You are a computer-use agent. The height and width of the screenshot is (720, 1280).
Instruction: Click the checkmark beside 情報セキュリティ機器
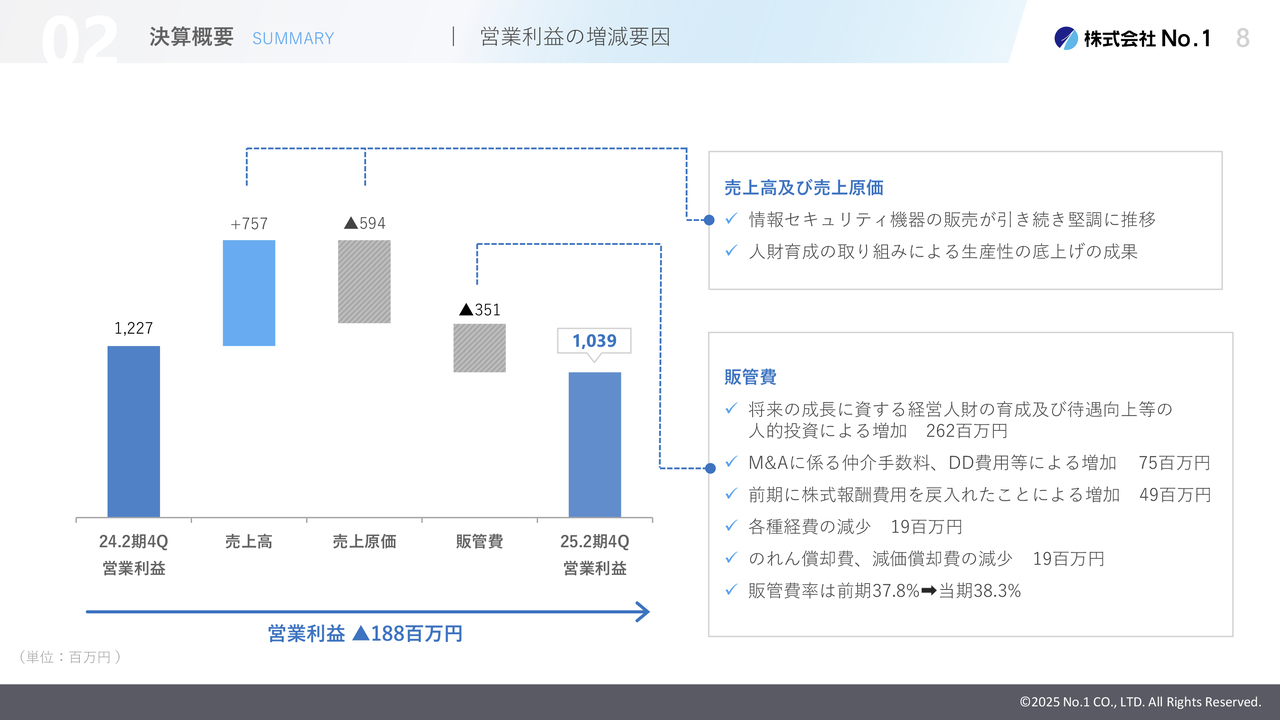point(731,218)
